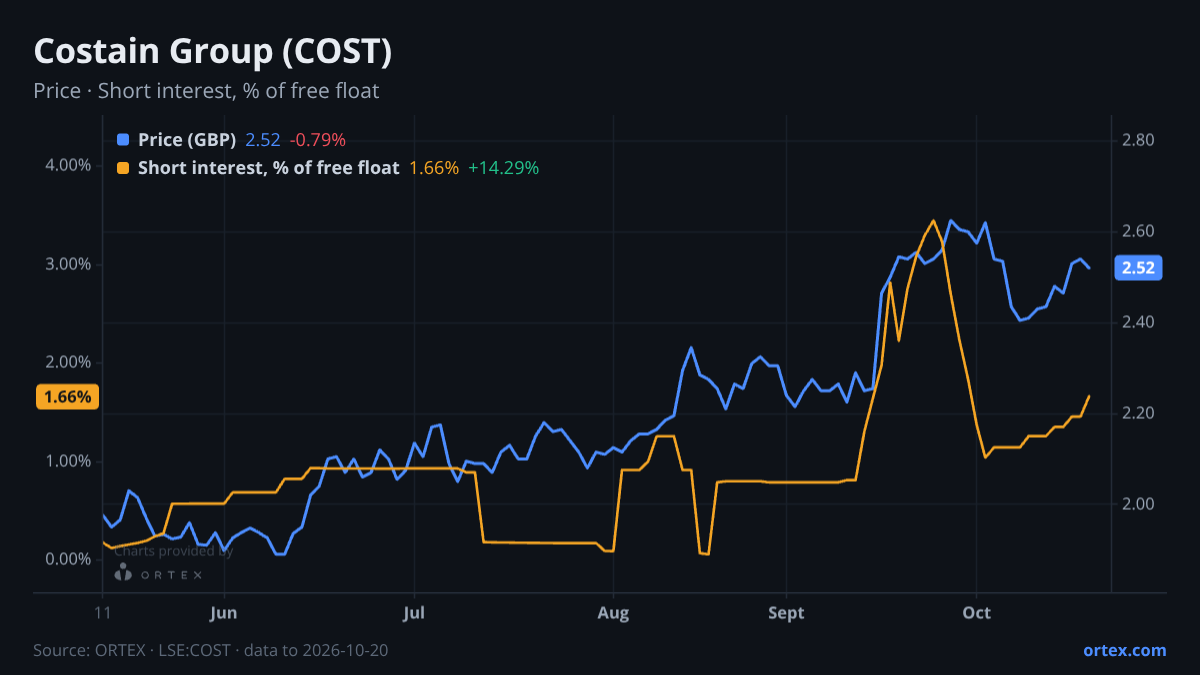This screenshot has height=675, width=1200.
Task: Select the subtitle Price · Short interest text
Action: point(206,91)
